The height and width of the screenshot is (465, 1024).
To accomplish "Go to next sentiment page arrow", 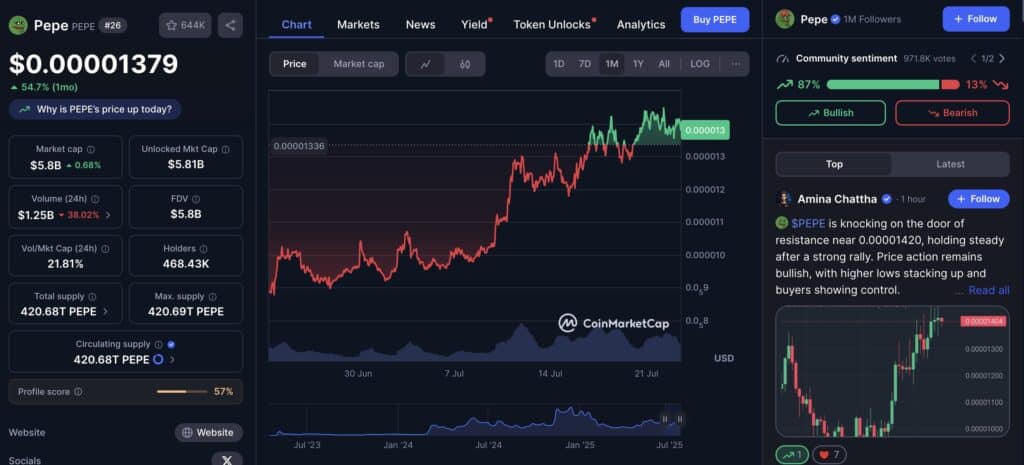I will coord(1000,59).
